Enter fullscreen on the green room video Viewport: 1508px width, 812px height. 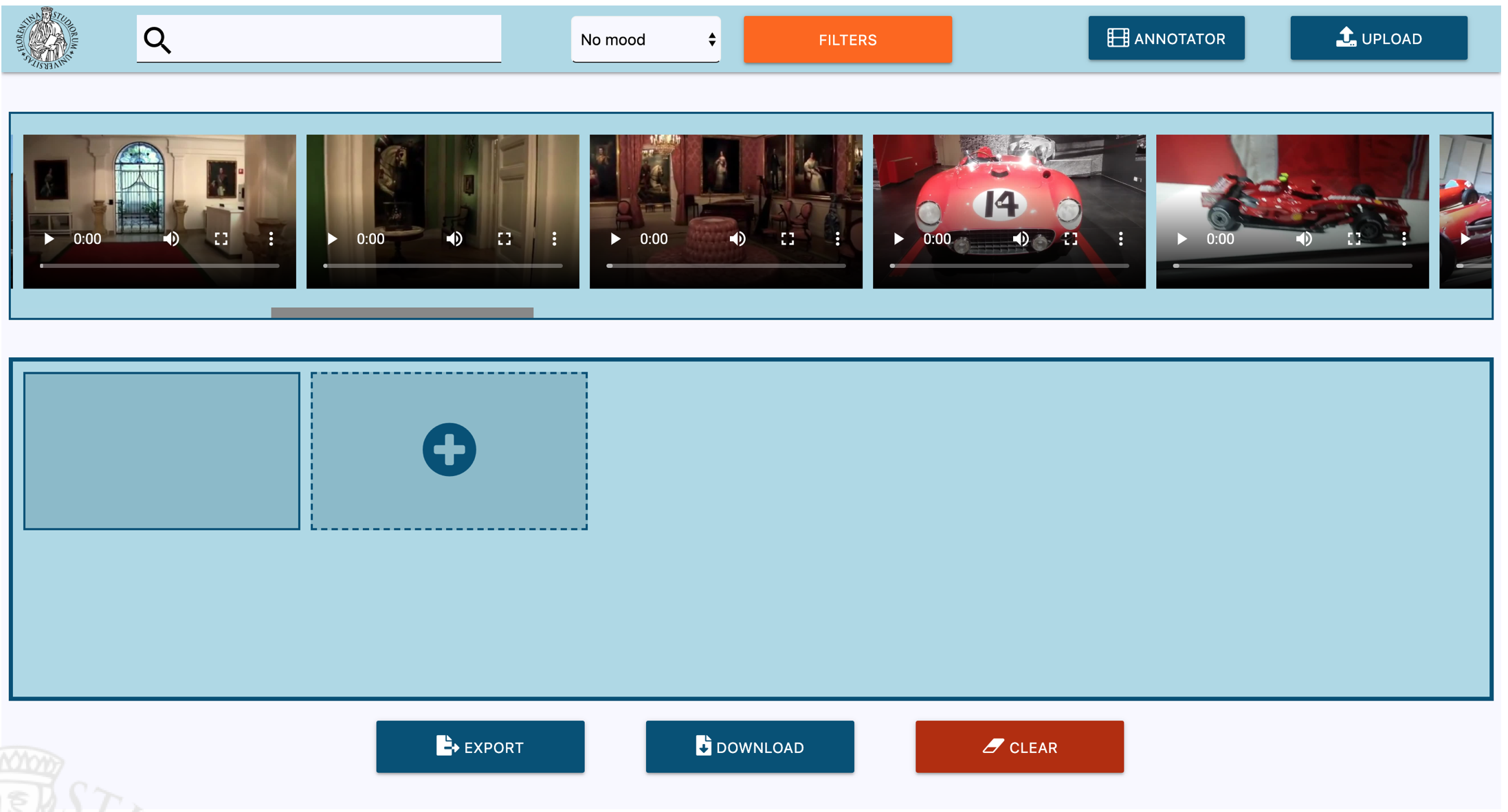pyautogui.click(x=504, y=239)
